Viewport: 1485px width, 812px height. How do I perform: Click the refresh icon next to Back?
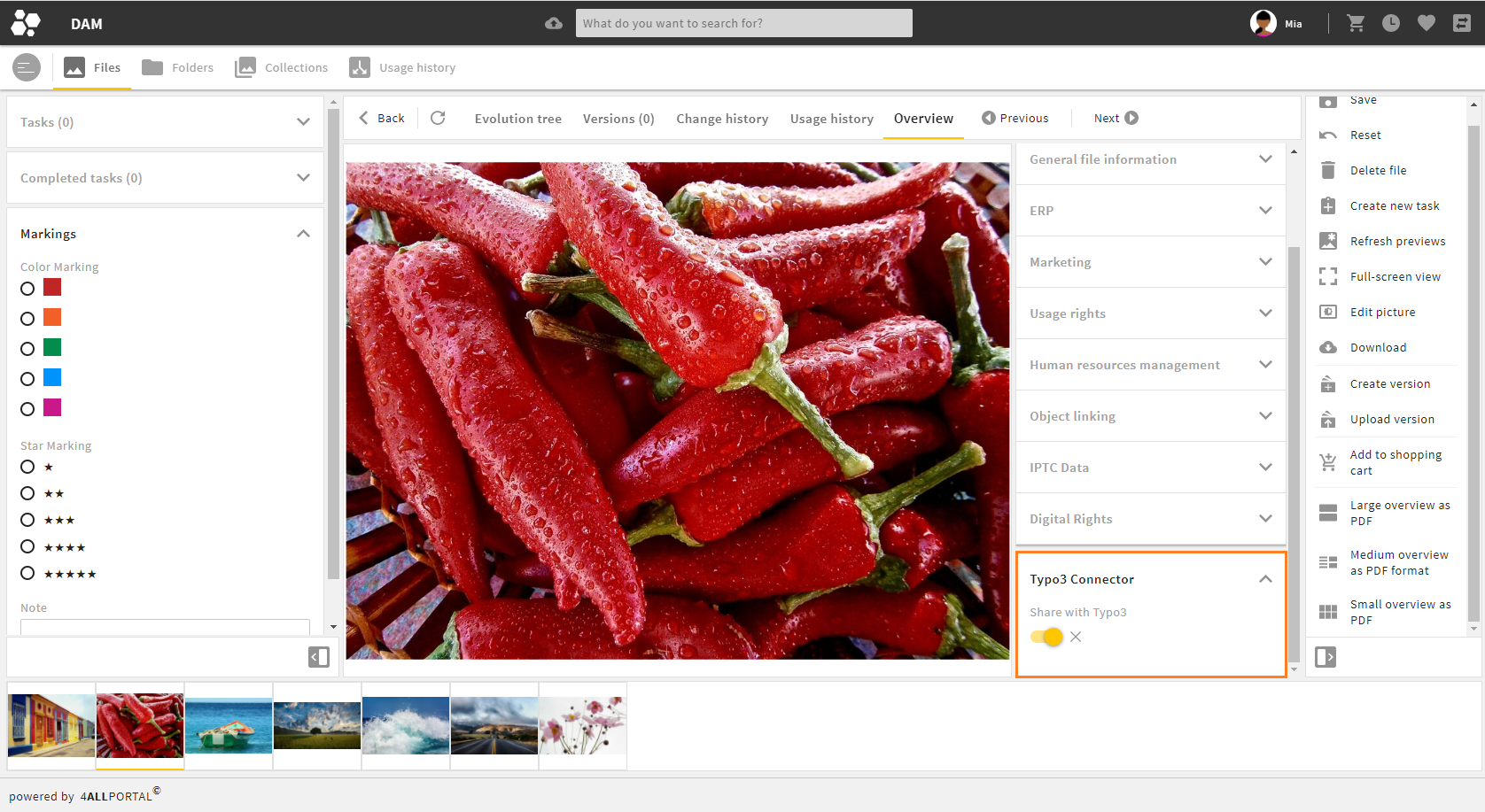(x=438, y=118)
